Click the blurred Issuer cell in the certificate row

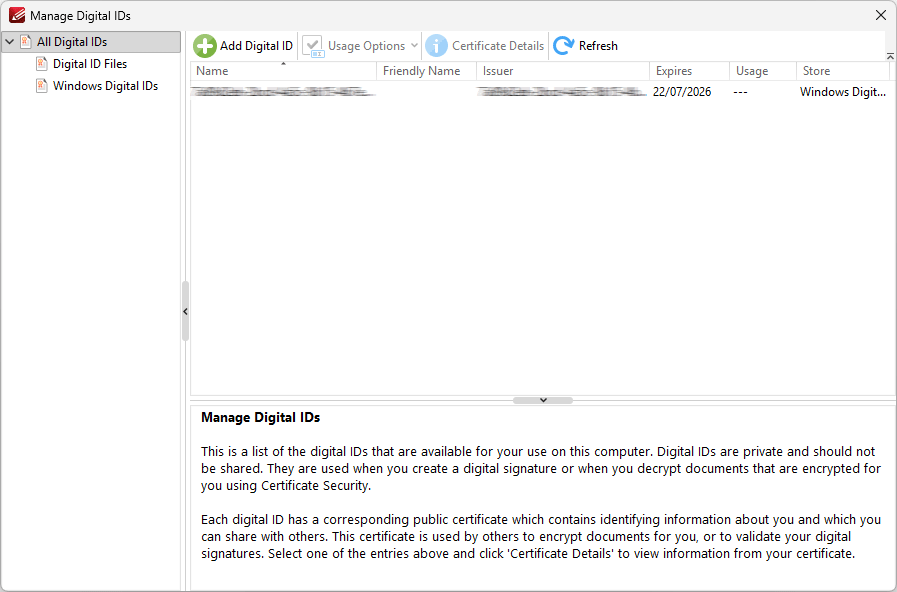(563, 92)
